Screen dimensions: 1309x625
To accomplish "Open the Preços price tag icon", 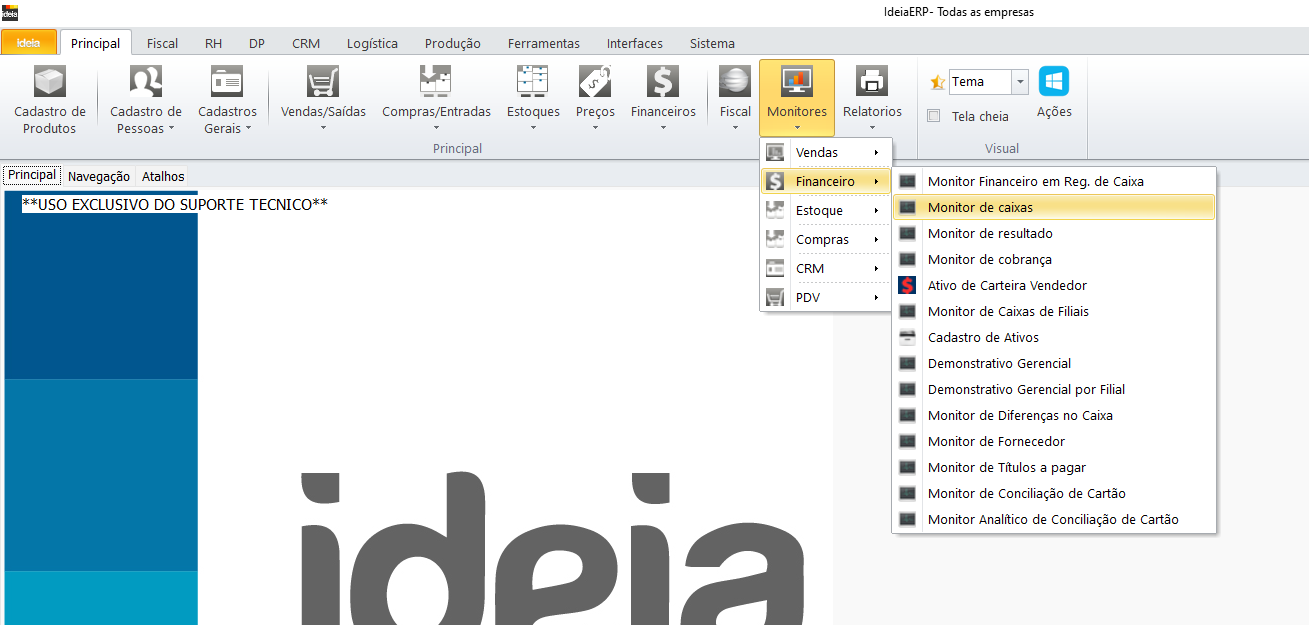I will 595,82.
